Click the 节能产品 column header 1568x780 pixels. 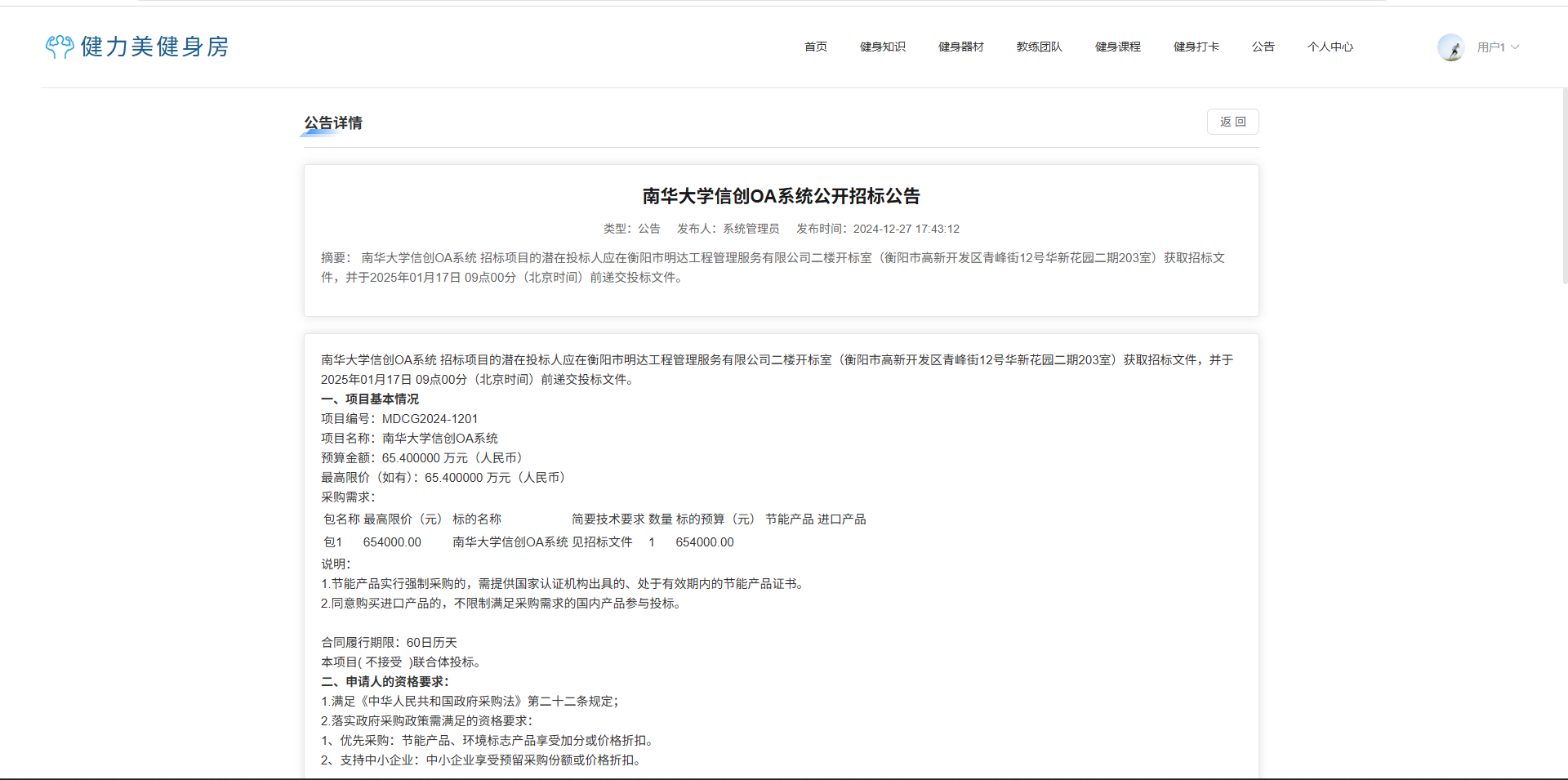pyautogui.click(x=789, y=519)
